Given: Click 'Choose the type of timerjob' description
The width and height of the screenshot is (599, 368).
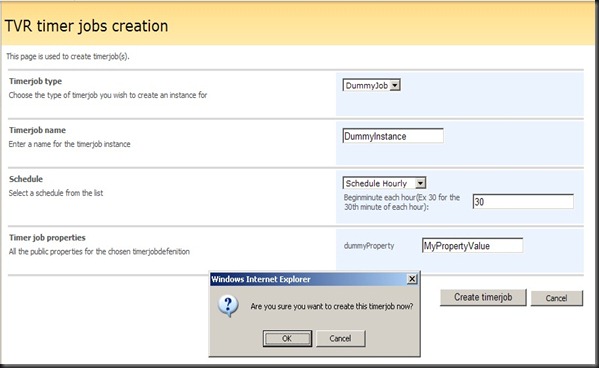Looking at the screenshot, I should point(108,95).
